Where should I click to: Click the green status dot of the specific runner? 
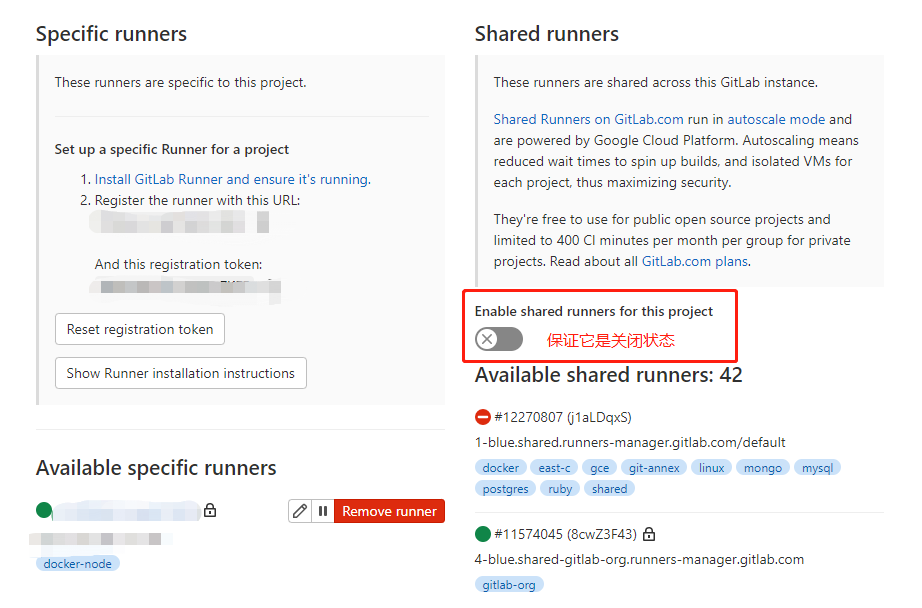pyautogui.click(x=44, y=511)
